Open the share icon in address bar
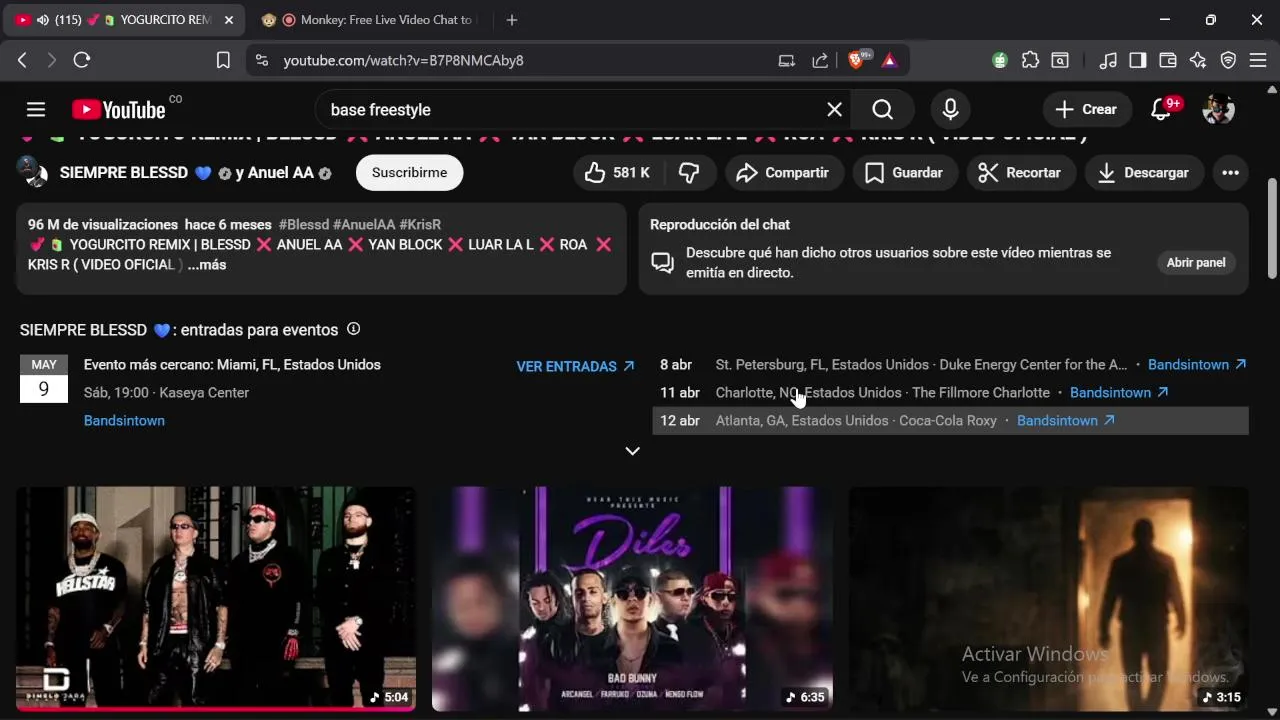1280x720 pixels. 820,60
